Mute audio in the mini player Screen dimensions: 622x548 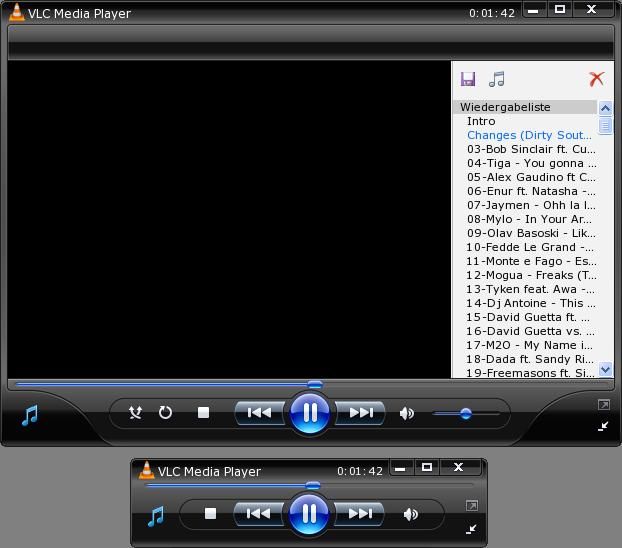tap(411, 515)
